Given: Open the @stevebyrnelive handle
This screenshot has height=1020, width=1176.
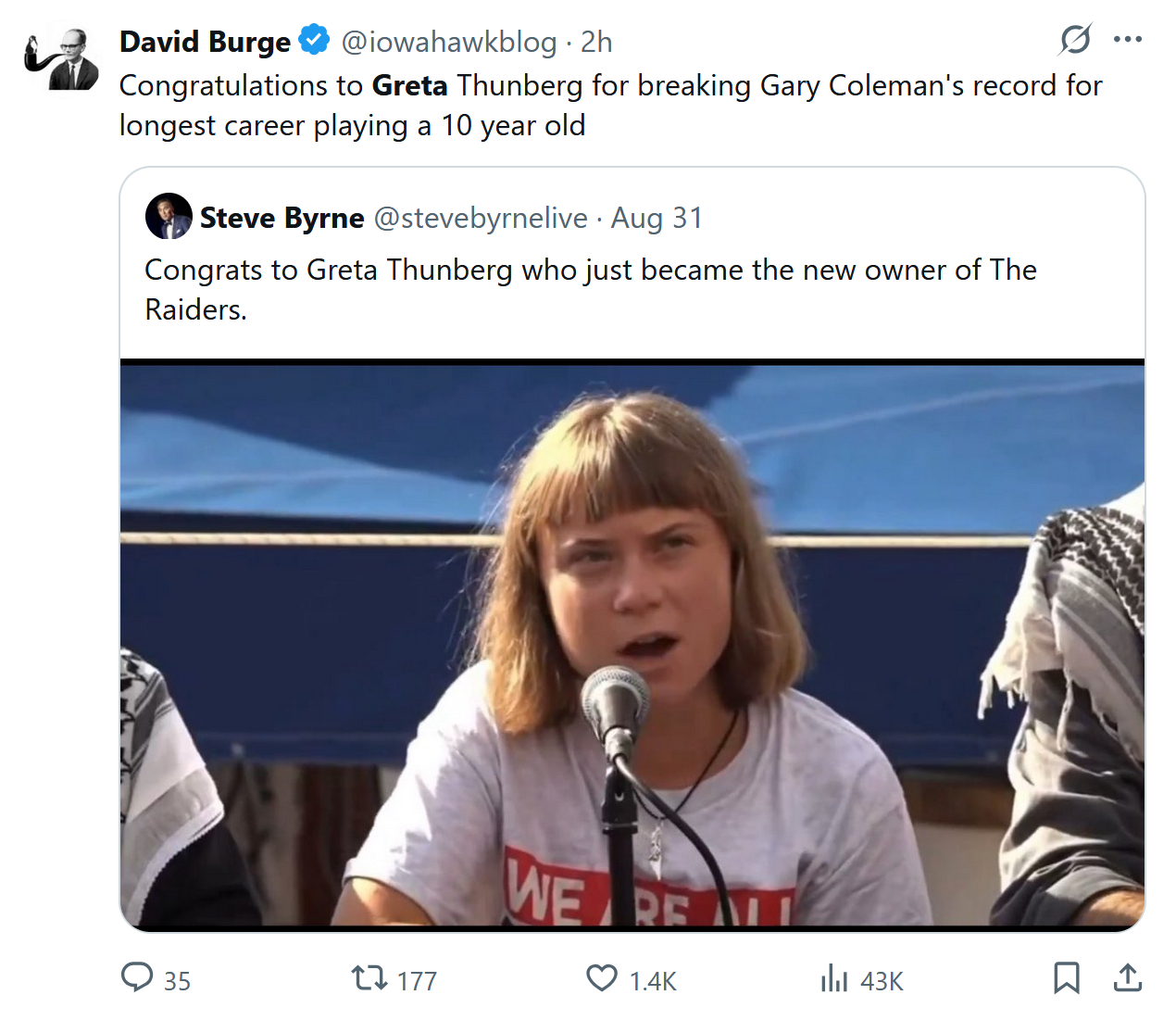Looking at the screenshot, I should coord(481,218).
